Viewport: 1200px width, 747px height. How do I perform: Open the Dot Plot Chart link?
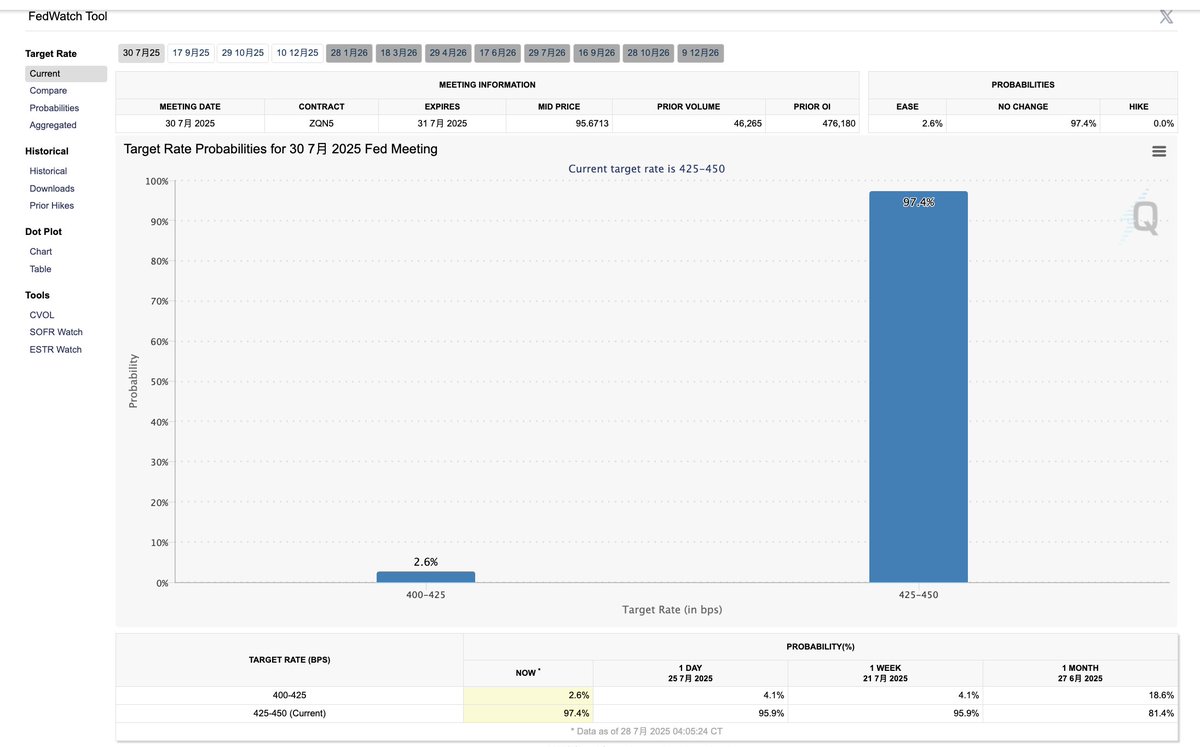click(x=41, y=252)
